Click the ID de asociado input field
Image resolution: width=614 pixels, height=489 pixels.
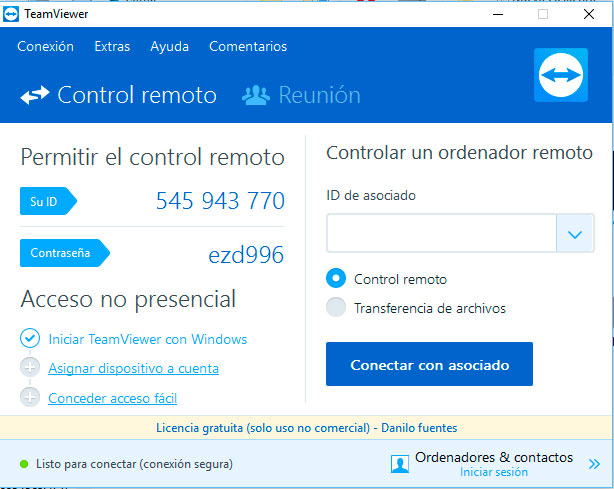442,233
